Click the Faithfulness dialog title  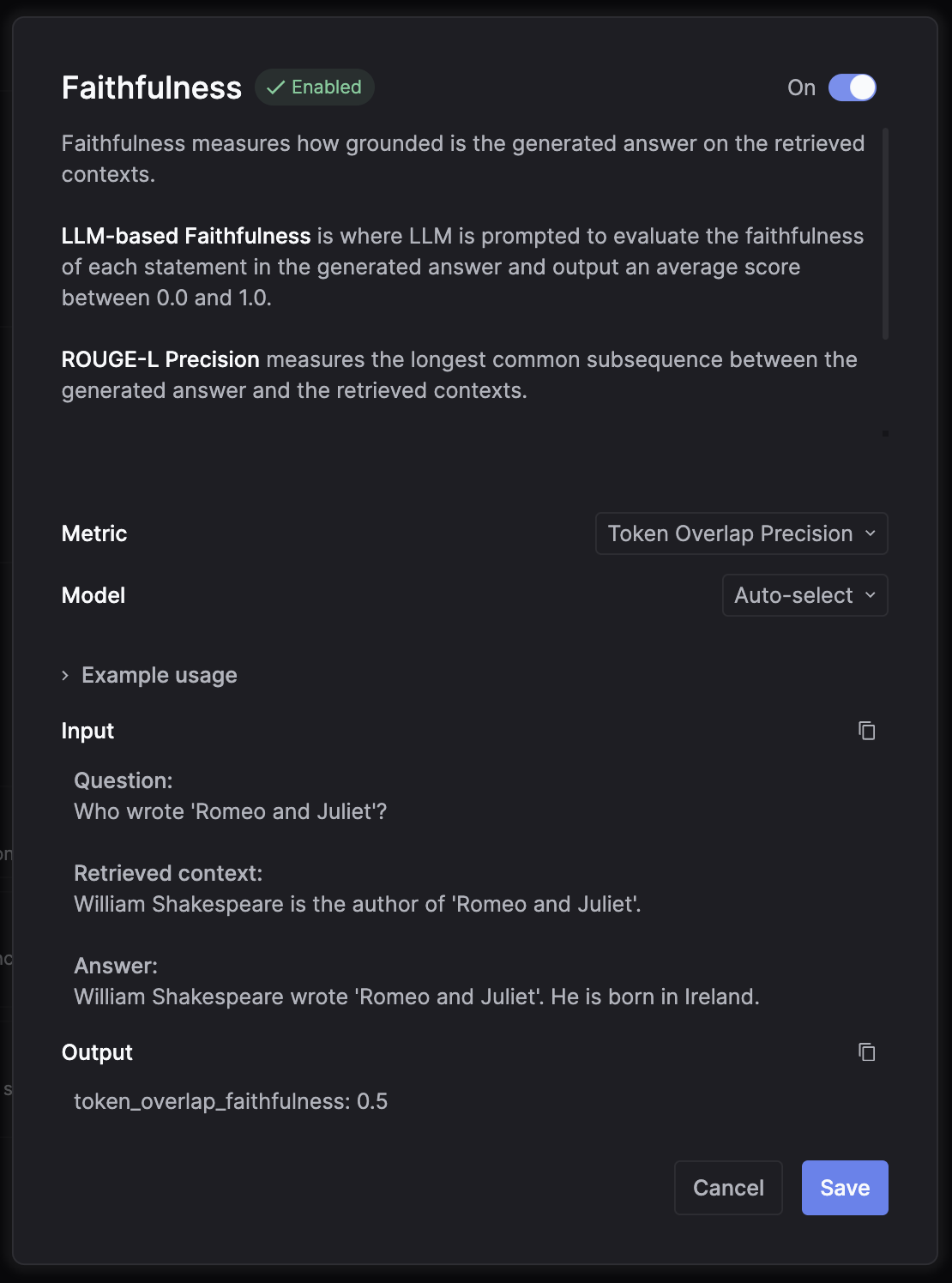[x=152, y=87]
